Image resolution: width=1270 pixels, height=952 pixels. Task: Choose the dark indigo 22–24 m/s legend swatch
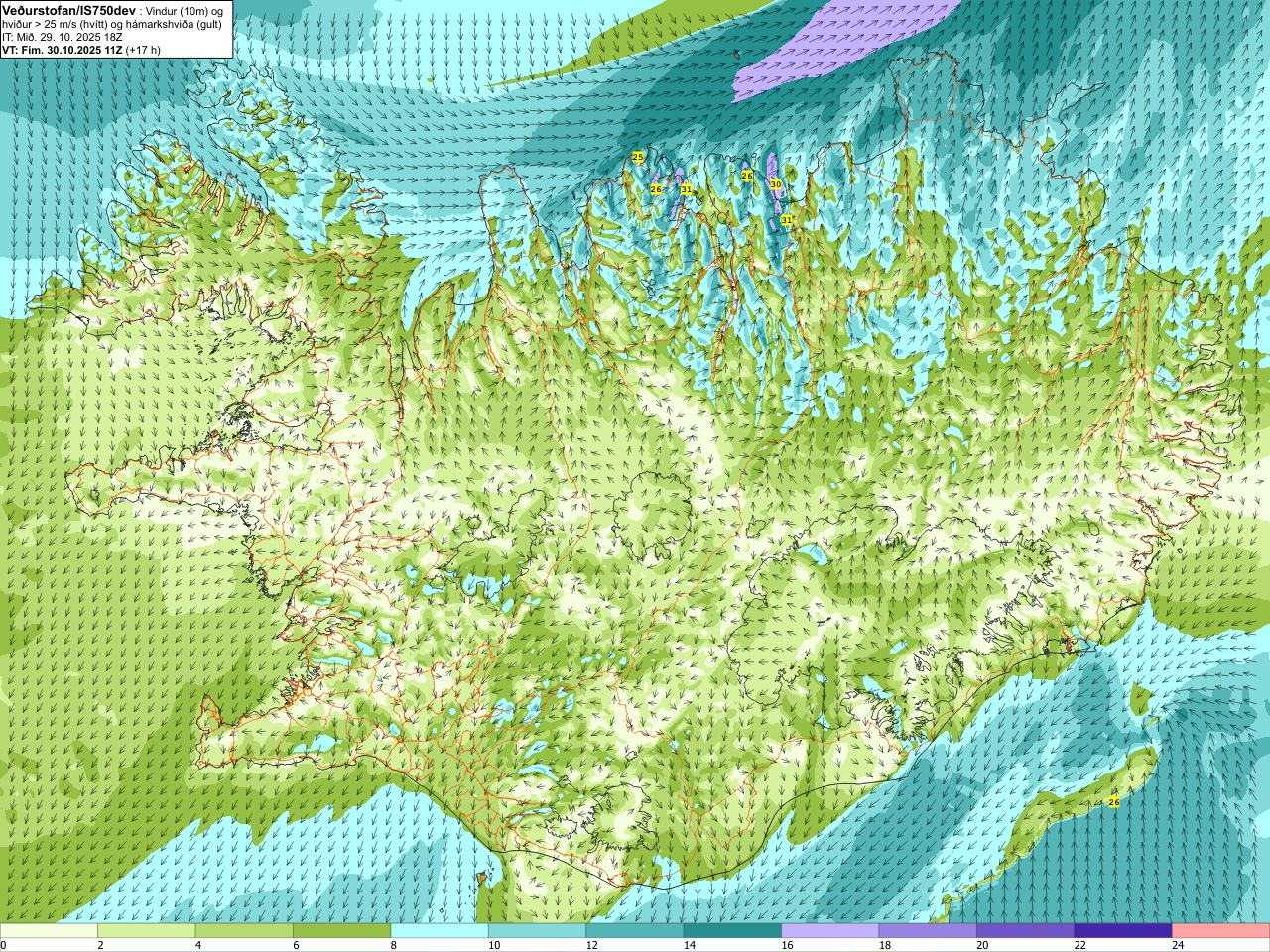click(x=1123, y=931)
